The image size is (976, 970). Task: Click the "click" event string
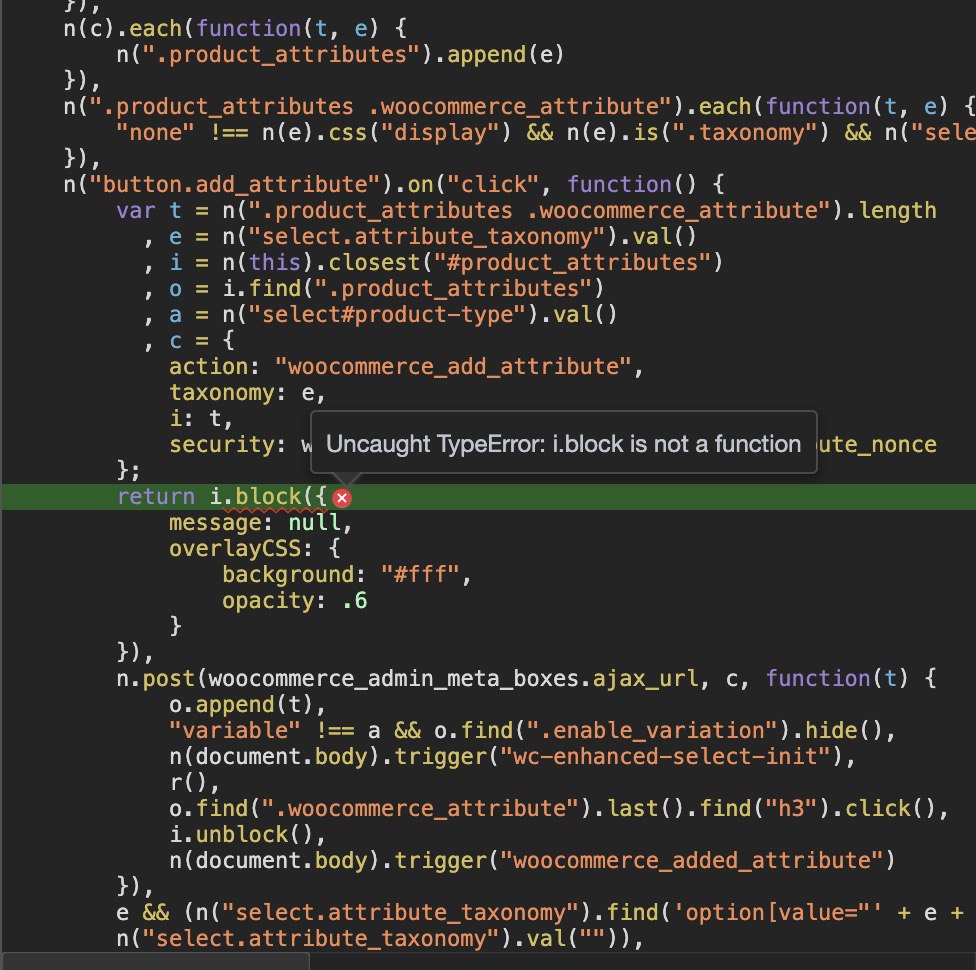click(493, 185)
